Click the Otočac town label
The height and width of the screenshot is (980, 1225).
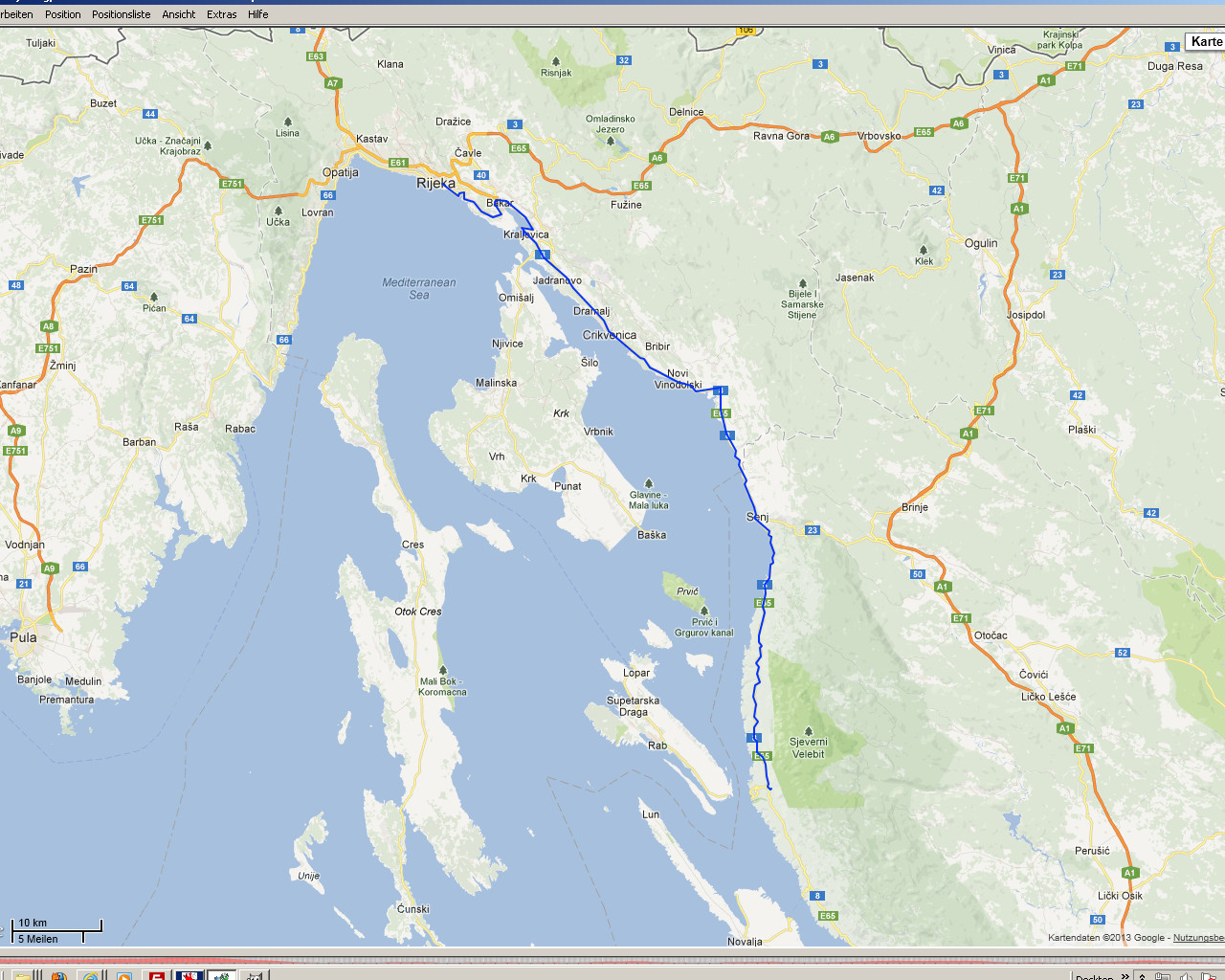pos(991,635)
